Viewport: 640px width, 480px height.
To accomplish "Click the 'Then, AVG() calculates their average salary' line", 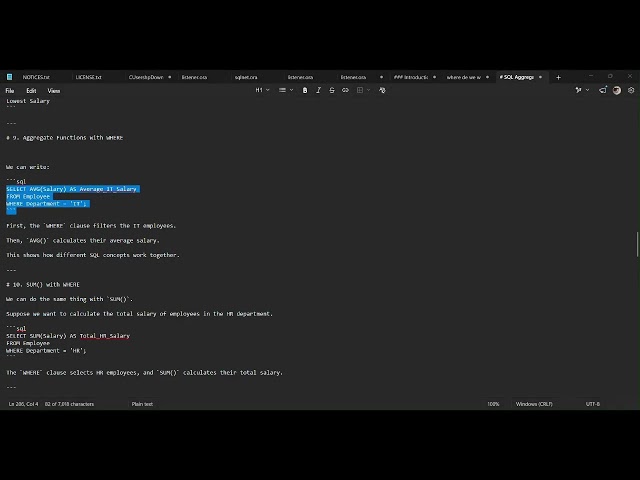I will click(x=83, y=240).
